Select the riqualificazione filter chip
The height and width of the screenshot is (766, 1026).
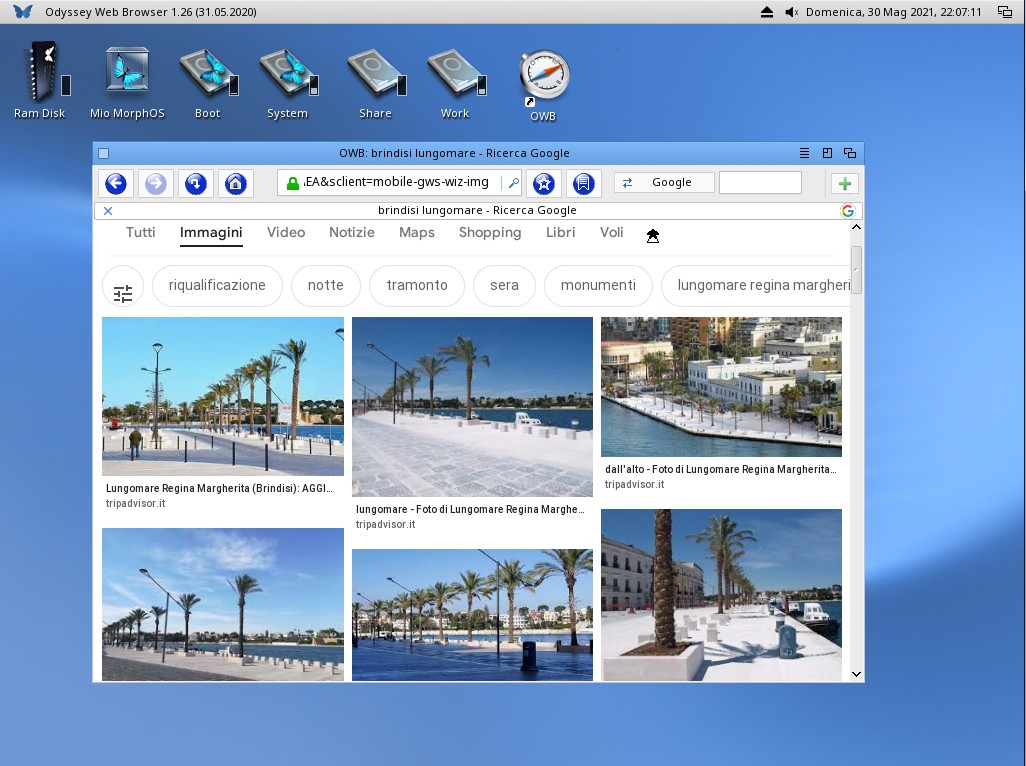[217, 285]
